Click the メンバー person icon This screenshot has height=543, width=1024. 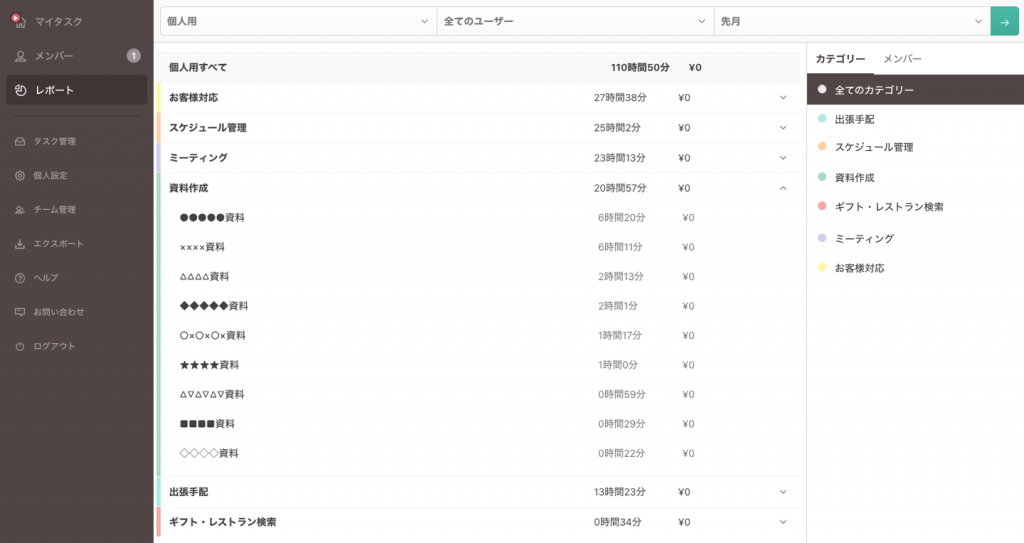20,56
